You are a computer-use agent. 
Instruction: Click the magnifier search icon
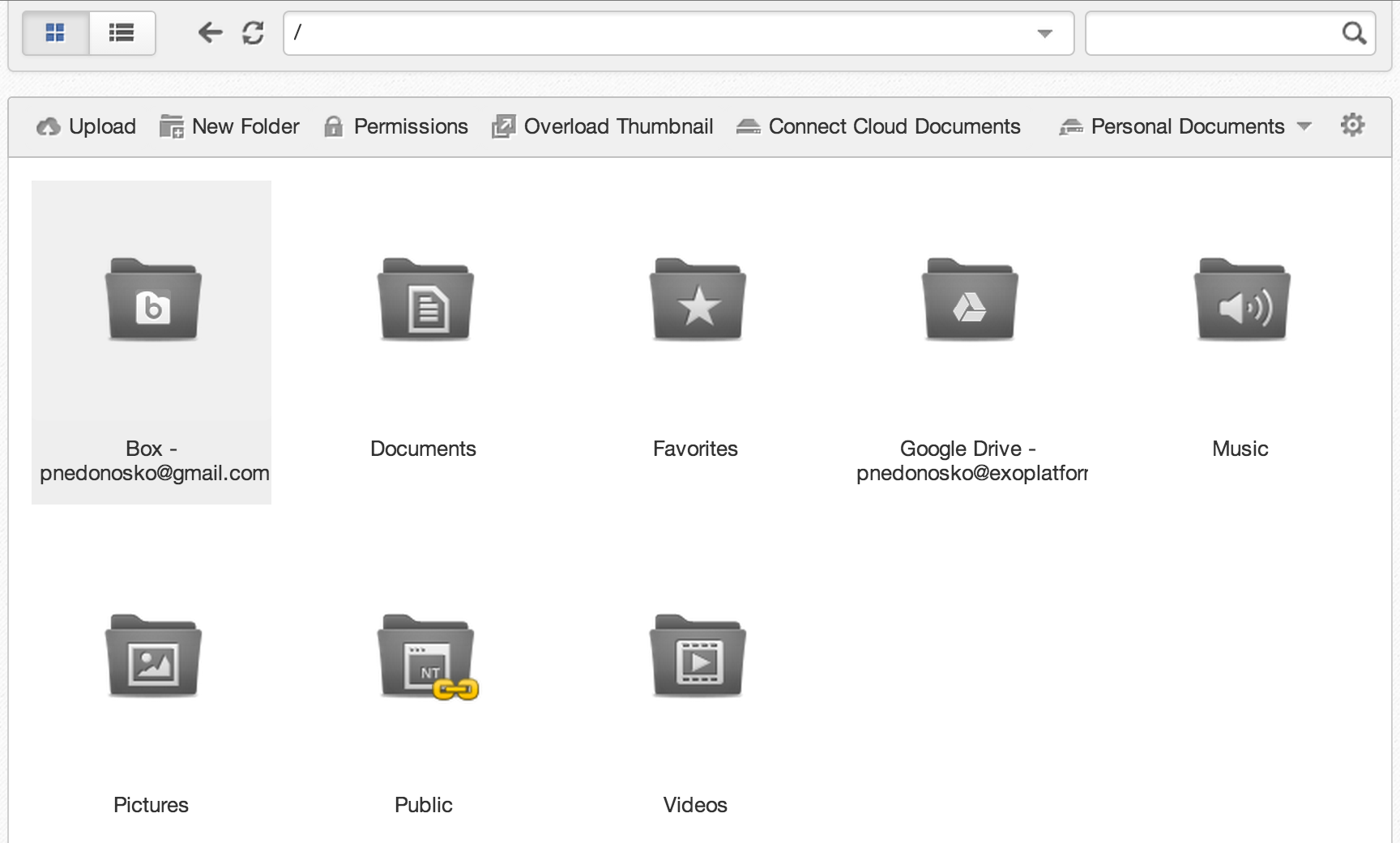pos(1354,33)
